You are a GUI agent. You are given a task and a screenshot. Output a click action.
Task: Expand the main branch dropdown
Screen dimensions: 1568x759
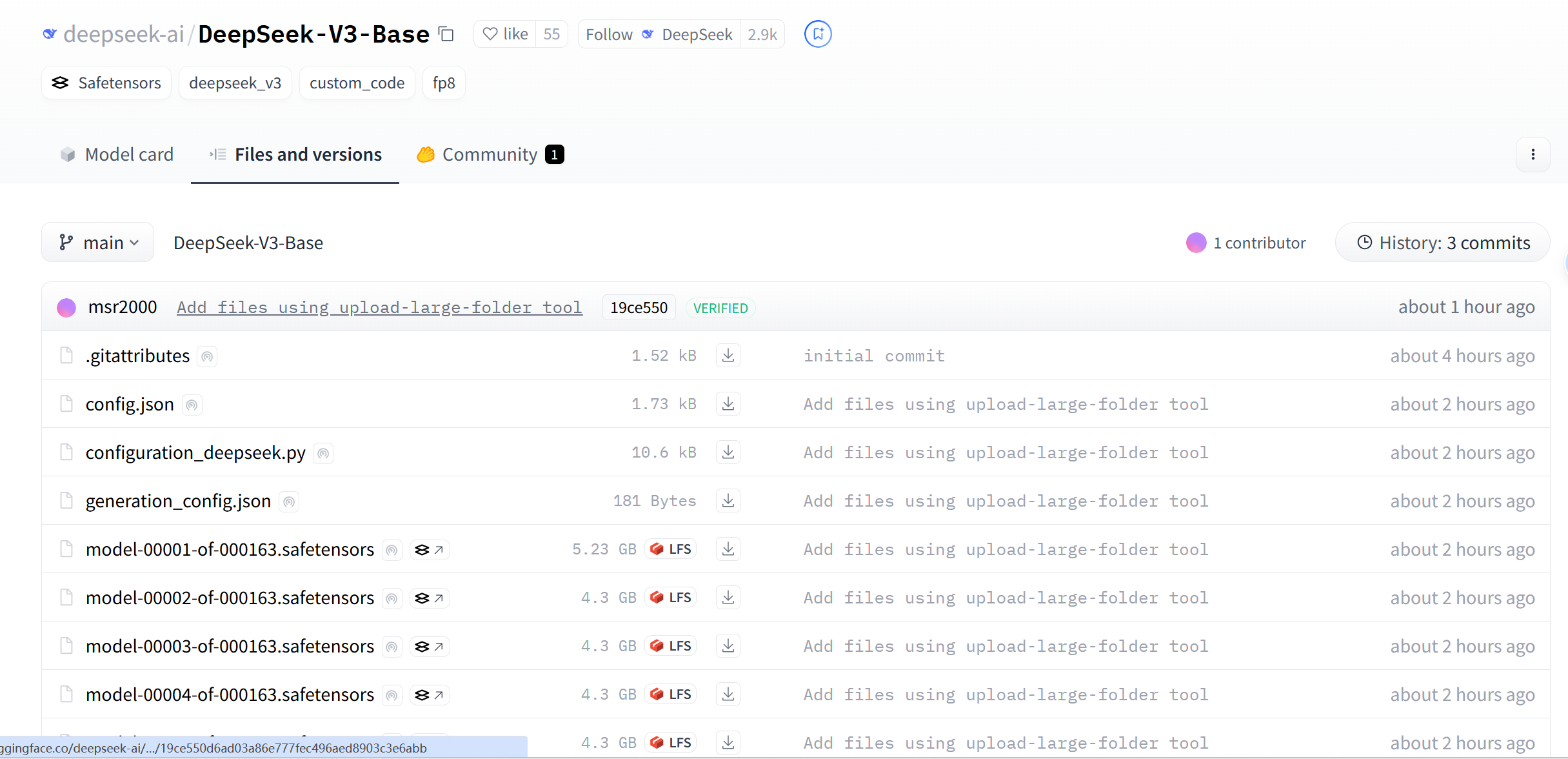pos(98,243)
